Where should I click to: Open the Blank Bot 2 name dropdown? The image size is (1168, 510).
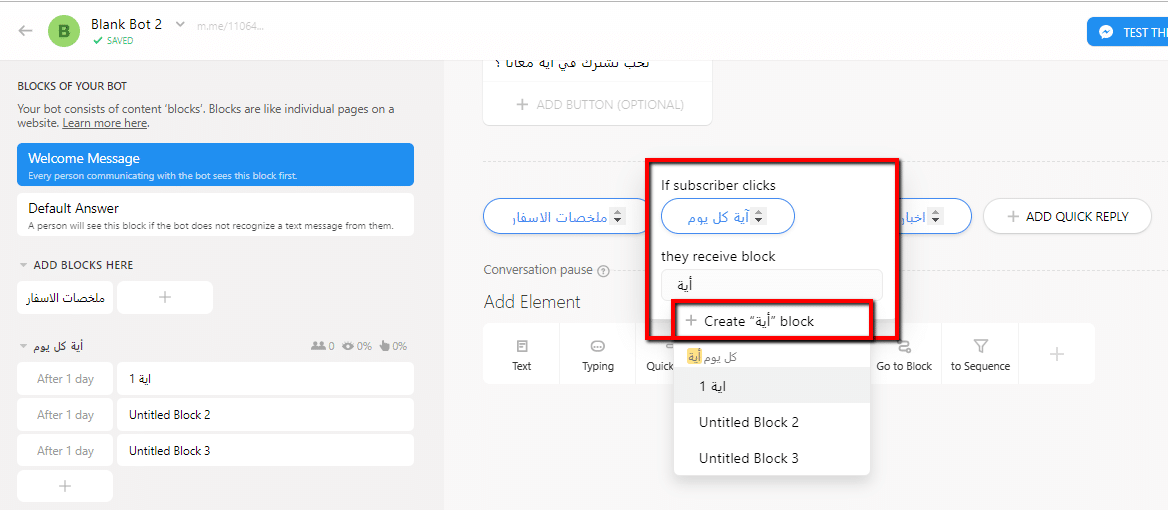180,25
